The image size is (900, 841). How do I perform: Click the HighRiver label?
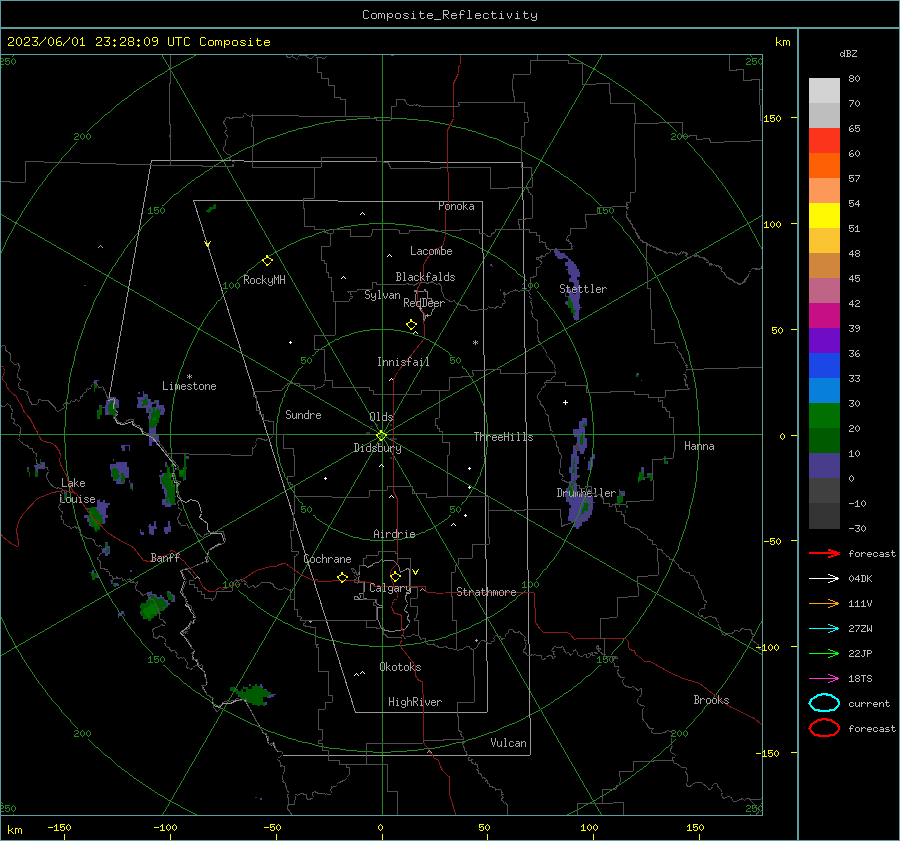point(415,702)
